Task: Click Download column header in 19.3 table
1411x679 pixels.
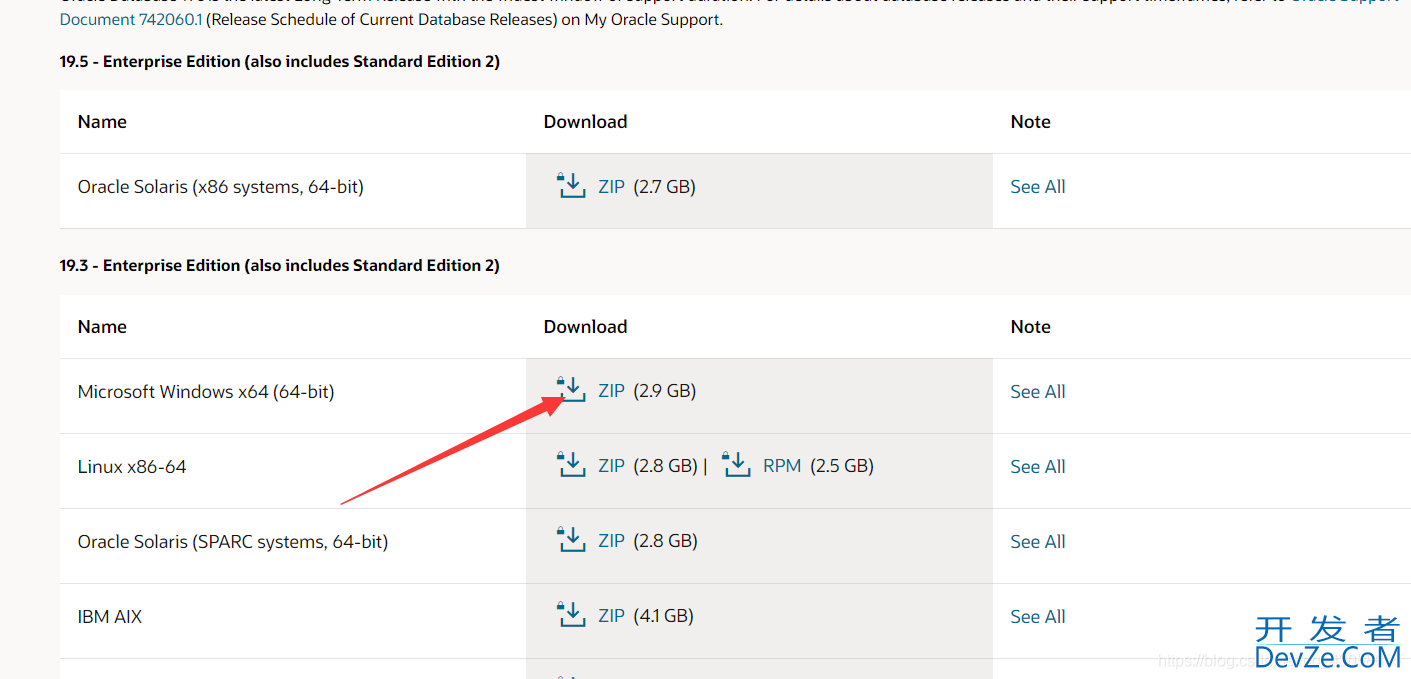Action: (x=585, y=326)
